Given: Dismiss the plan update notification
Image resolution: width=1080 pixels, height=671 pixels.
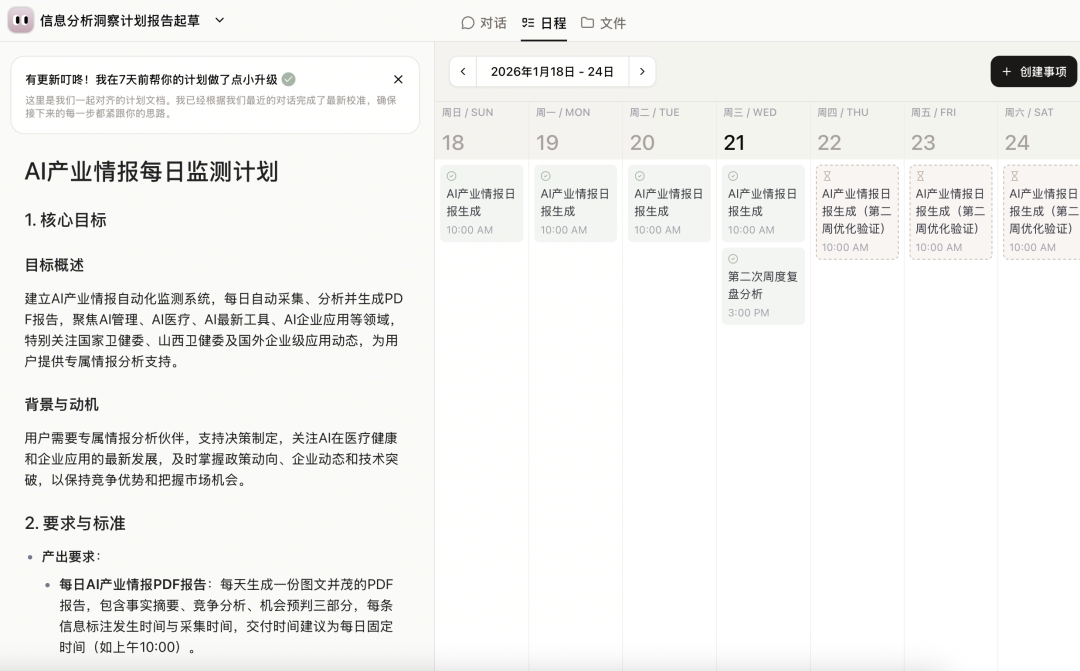Looking at the screenshot, I should [x=398, y=79].
